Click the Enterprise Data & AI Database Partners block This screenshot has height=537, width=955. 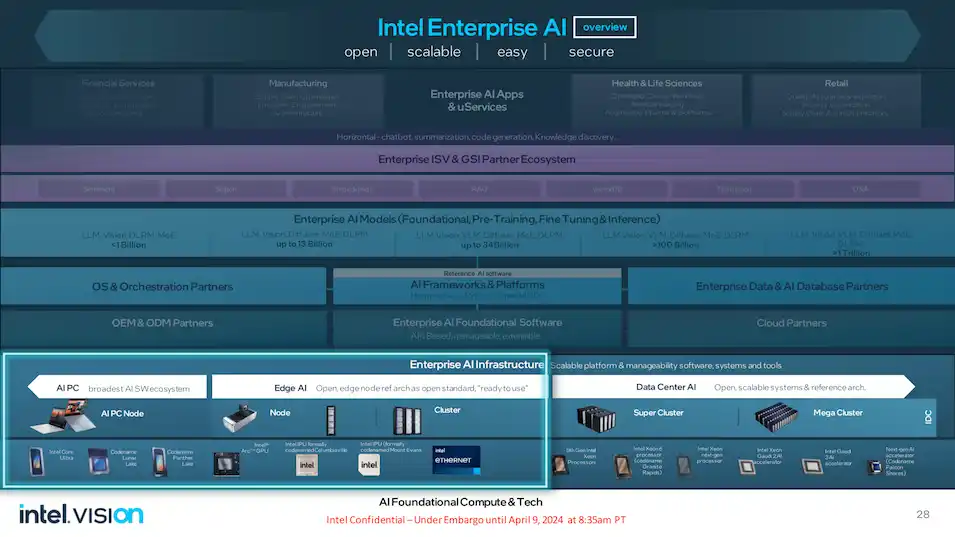click(x=792, y=286)
